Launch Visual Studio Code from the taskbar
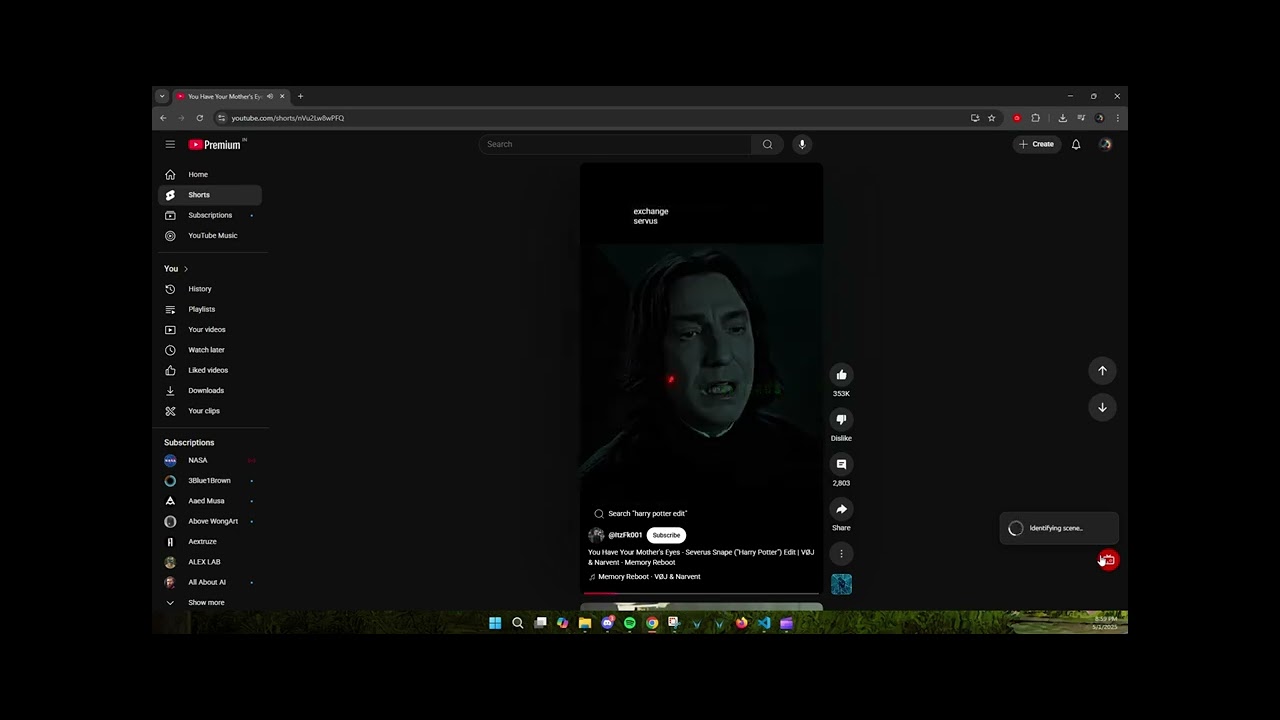 pos(764,623)
